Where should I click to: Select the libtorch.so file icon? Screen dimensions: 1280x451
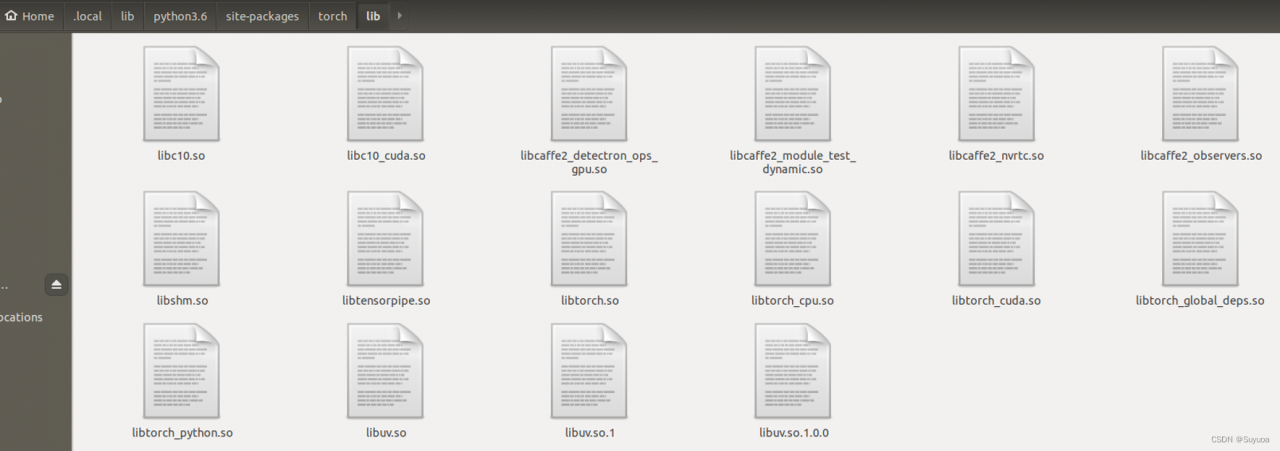point(589,238)
